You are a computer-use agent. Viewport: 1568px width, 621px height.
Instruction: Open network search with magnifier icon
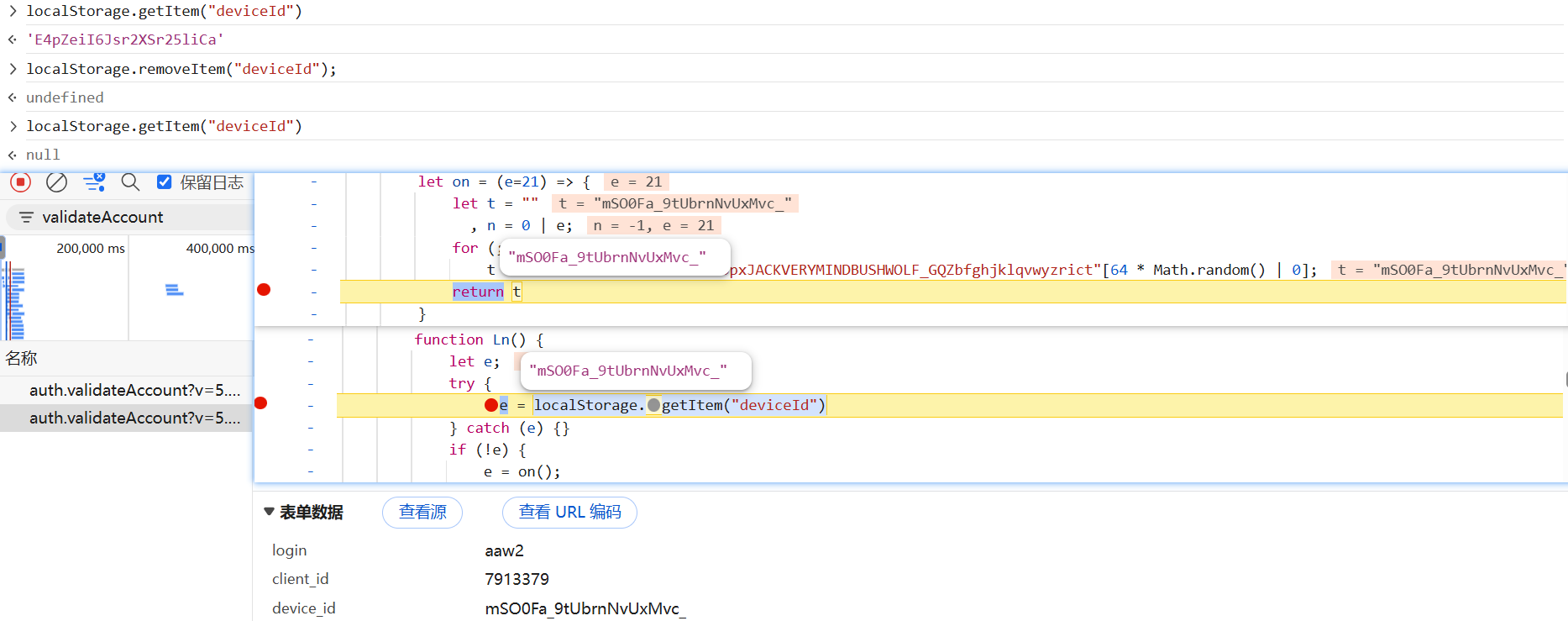click(x=130, y=182)
